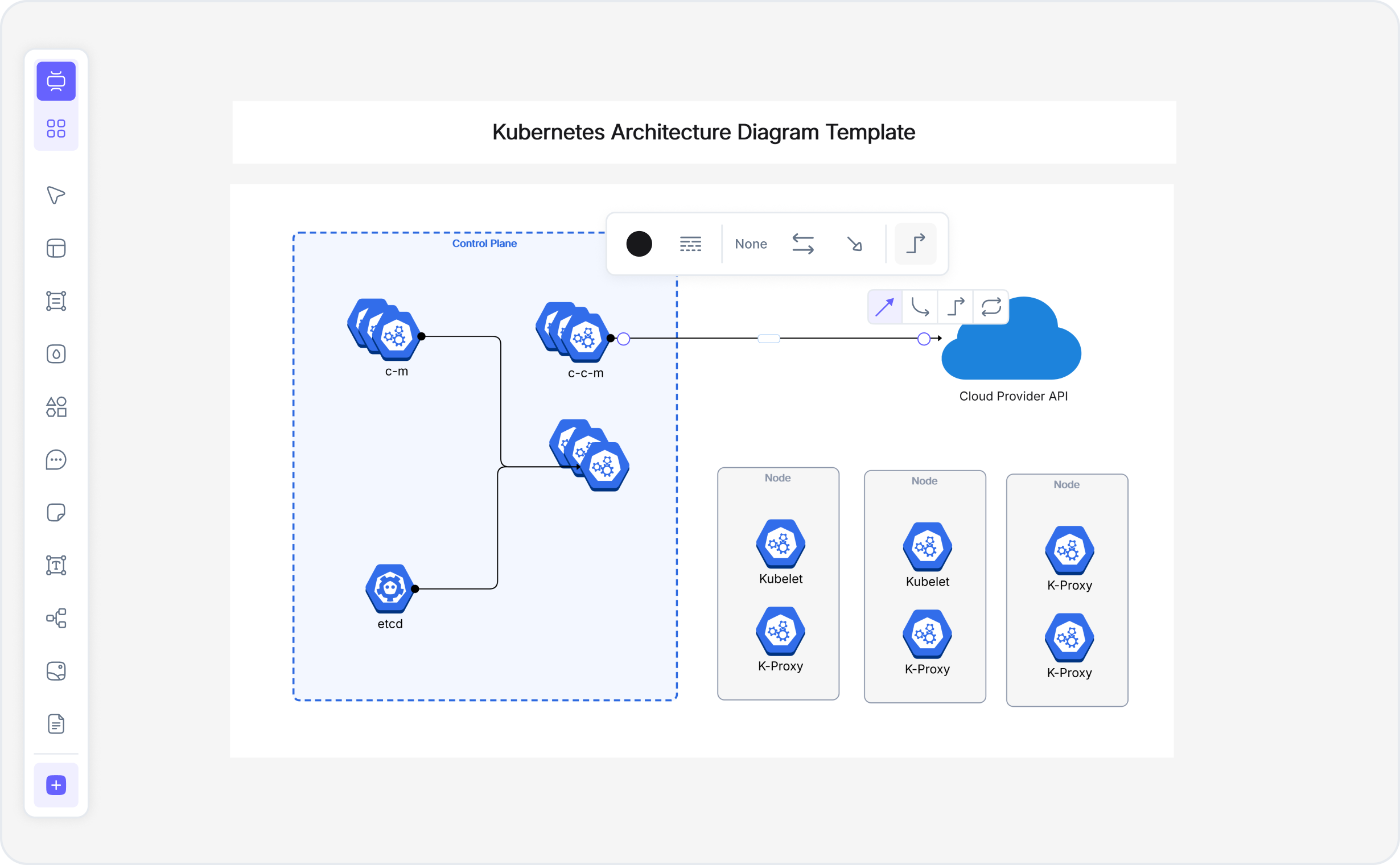Viewport: 1400px width, 865px height.
Task: Select K-Proxy icon in second Node
Action: click(927, 635)
